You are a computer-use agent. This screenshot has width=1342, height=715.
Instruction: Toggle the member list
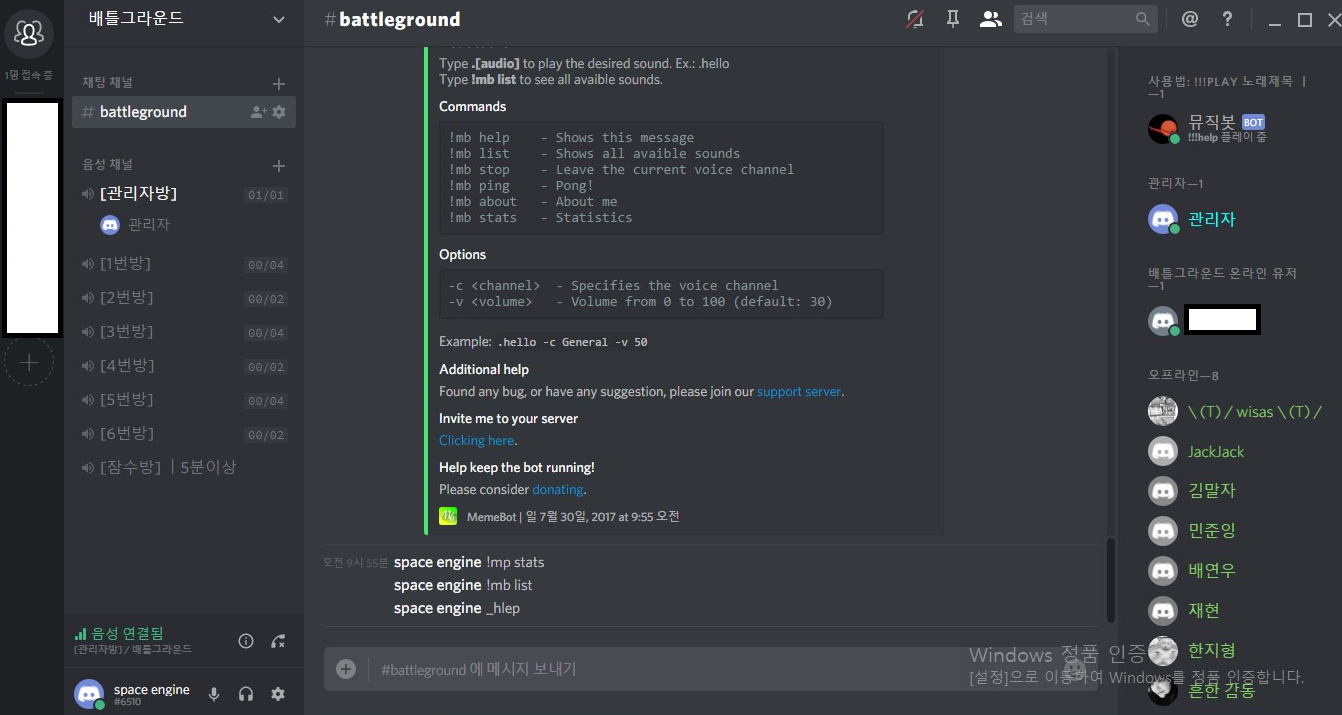[x=991, y=19]
